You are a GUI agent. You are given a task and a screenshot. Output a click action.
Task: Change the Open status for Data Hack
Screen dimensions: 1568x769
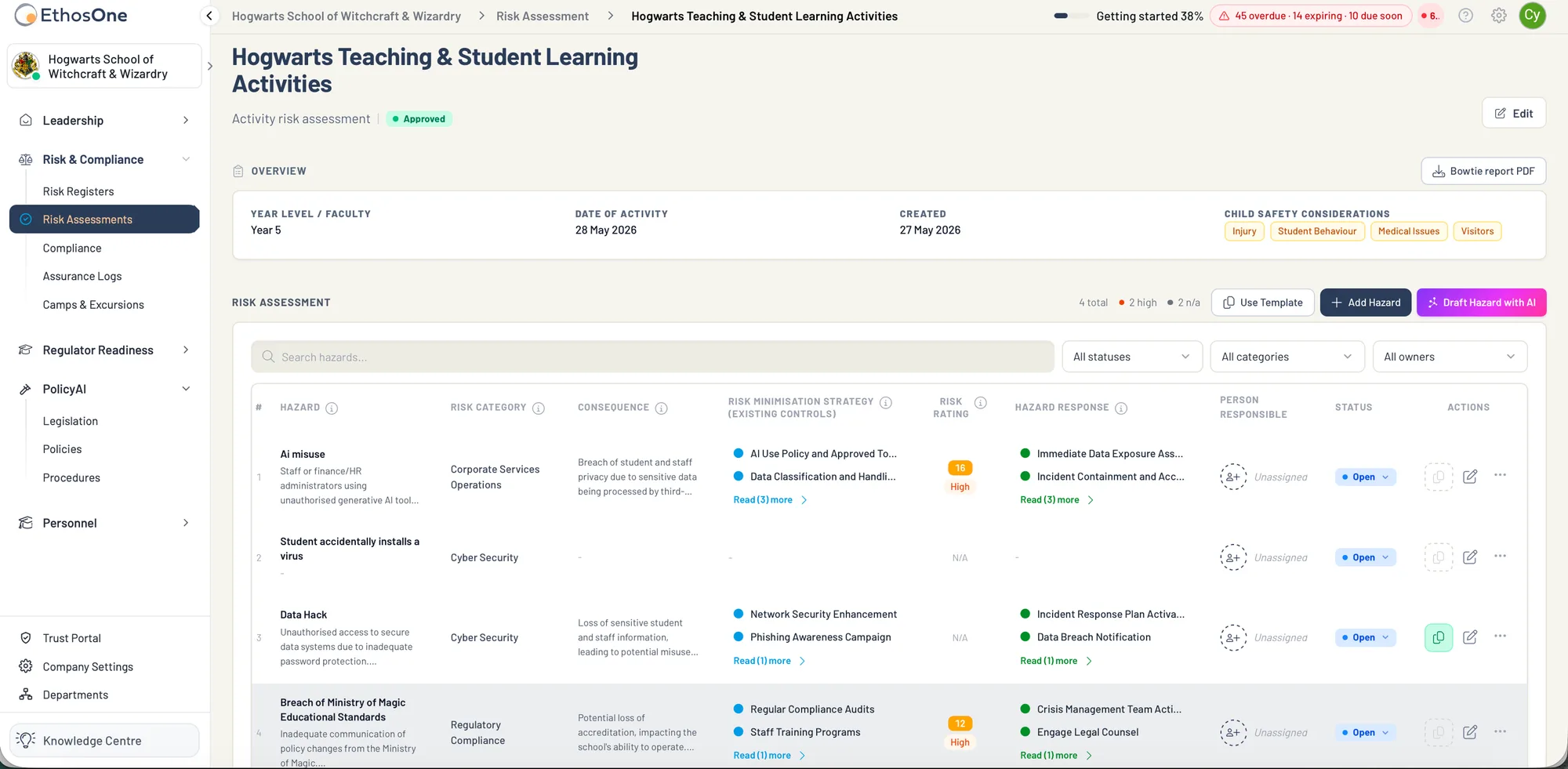(1365, 637)
